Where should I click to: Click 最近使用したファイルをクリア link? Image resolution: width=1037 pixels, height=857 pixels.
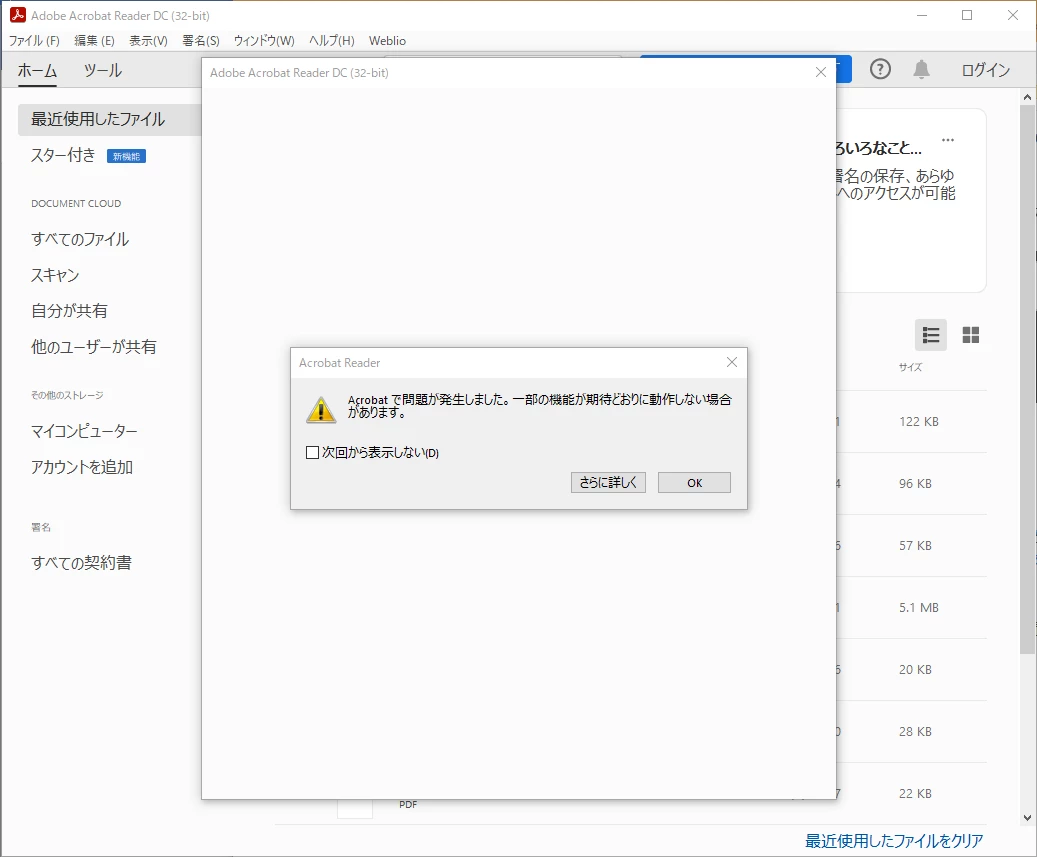893,840
